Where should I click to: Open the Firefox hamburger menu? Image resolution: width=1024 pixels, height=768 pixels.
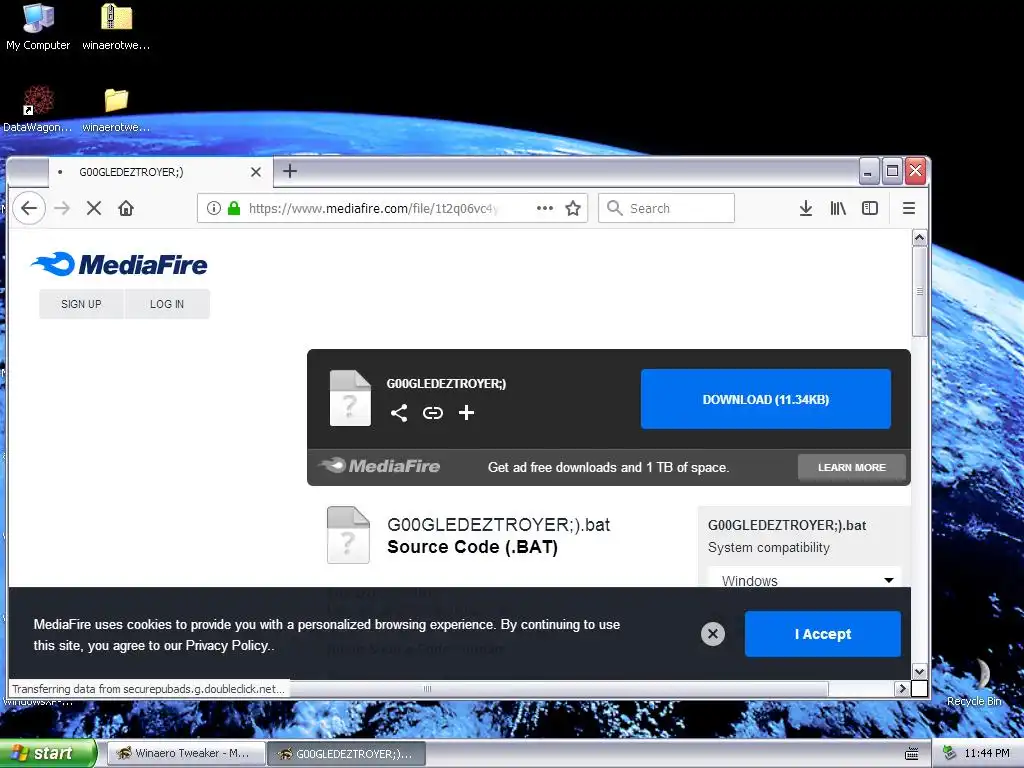908,208
